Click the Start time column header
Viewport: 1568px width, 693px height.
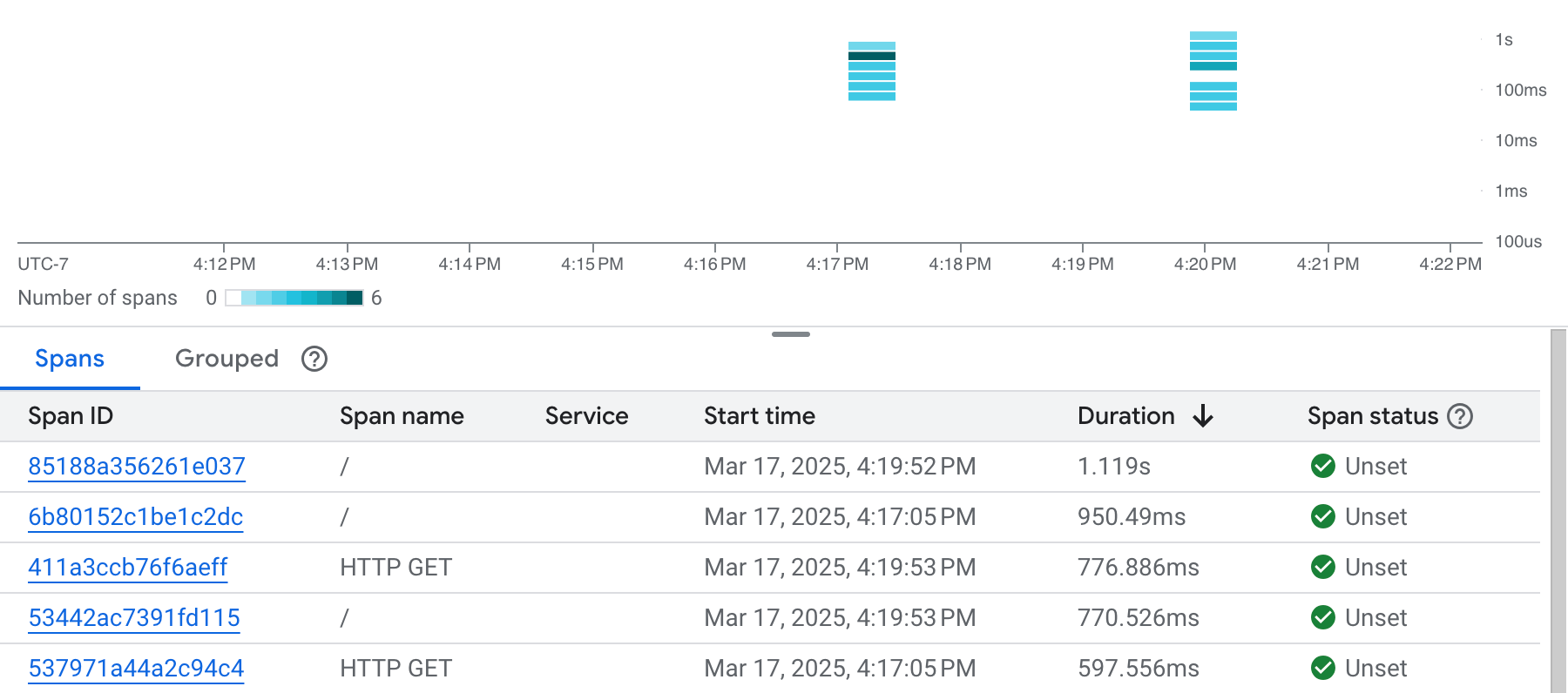759,416
